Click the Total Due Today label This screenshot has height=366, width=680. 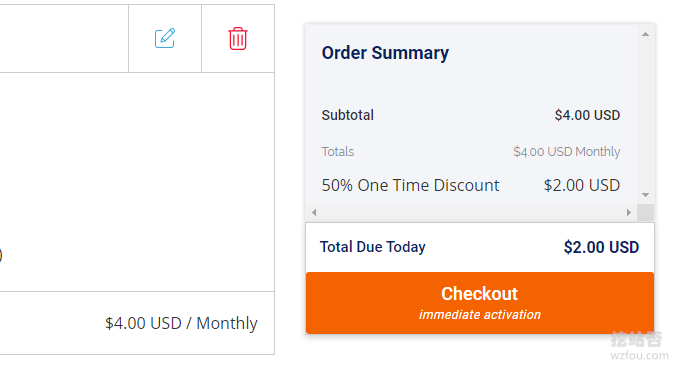coord(373,247)
